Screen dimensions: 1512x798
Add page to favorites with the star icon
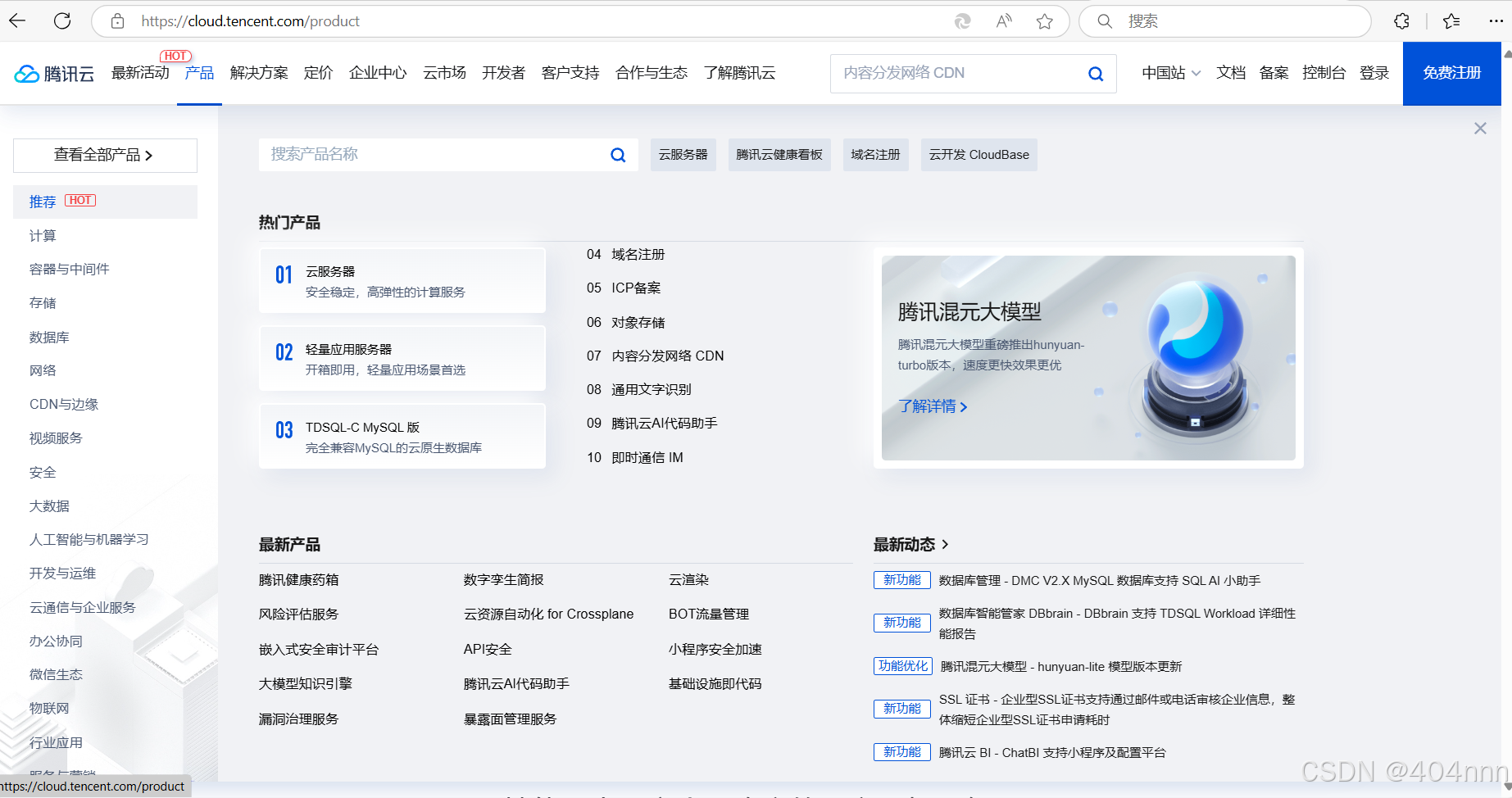point(1045,21)
